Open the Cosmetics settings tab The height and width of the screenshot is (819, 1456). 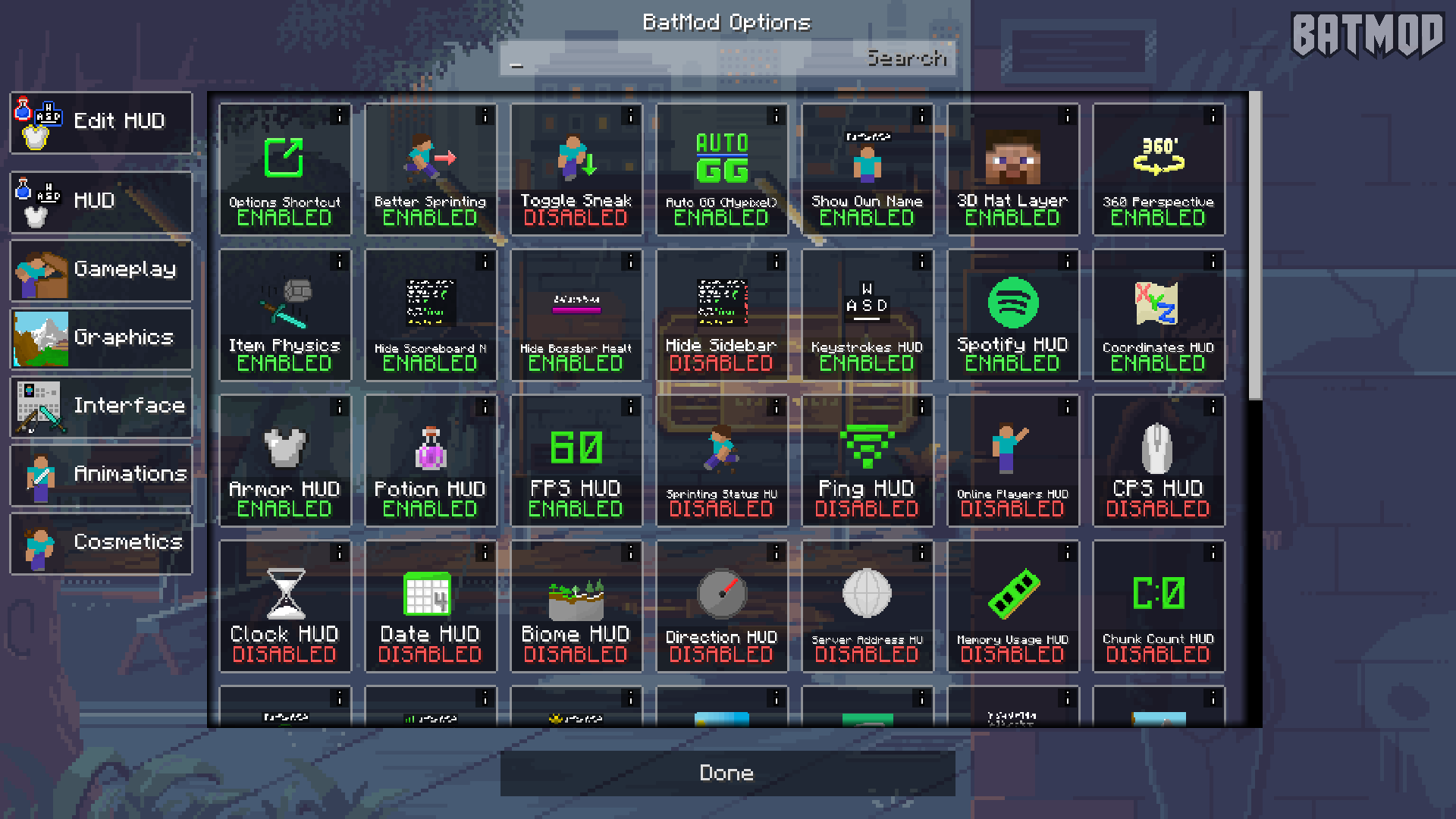(x=100, y=543)
